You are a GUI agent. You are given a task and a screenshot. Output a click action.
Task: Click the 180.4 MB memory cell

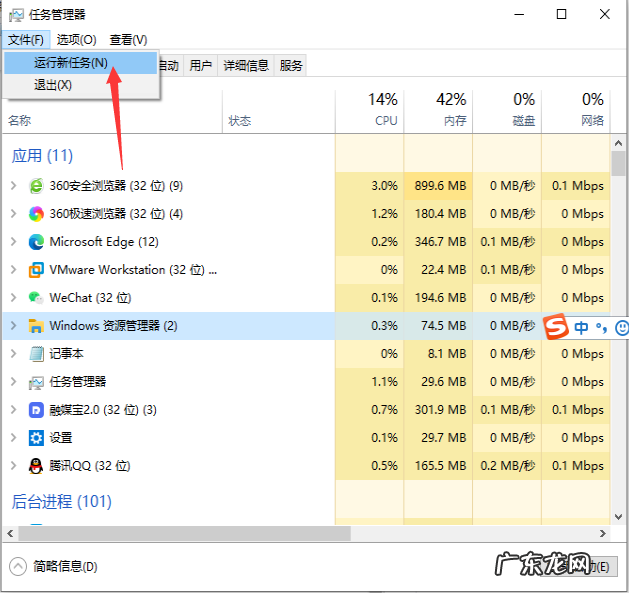(440, 214)
